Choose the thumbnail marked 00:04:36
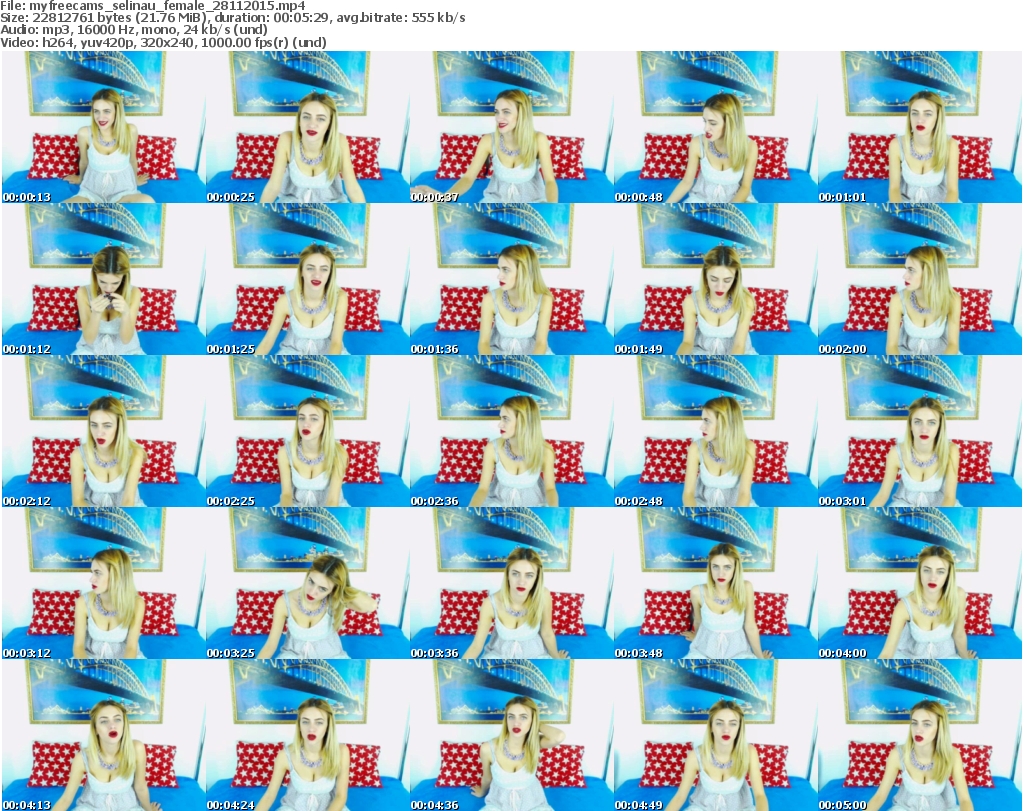Screen dimensions: 1024x811 click(x=511, y=735)
